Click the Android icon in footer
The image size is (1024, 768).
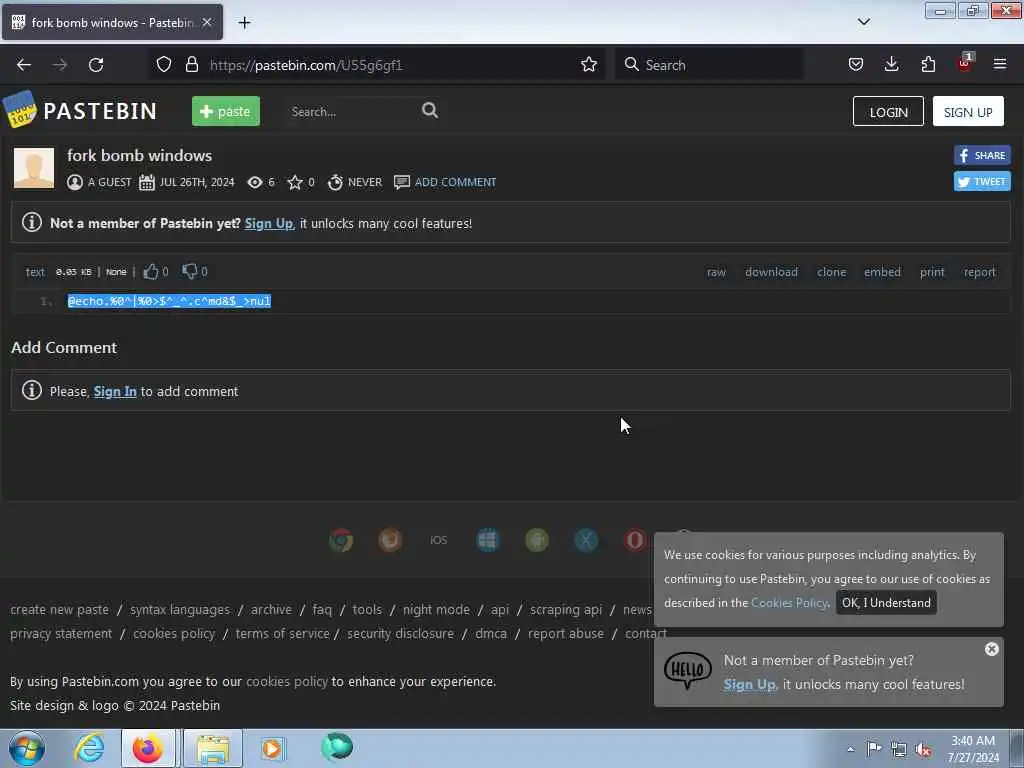[537, 540]
